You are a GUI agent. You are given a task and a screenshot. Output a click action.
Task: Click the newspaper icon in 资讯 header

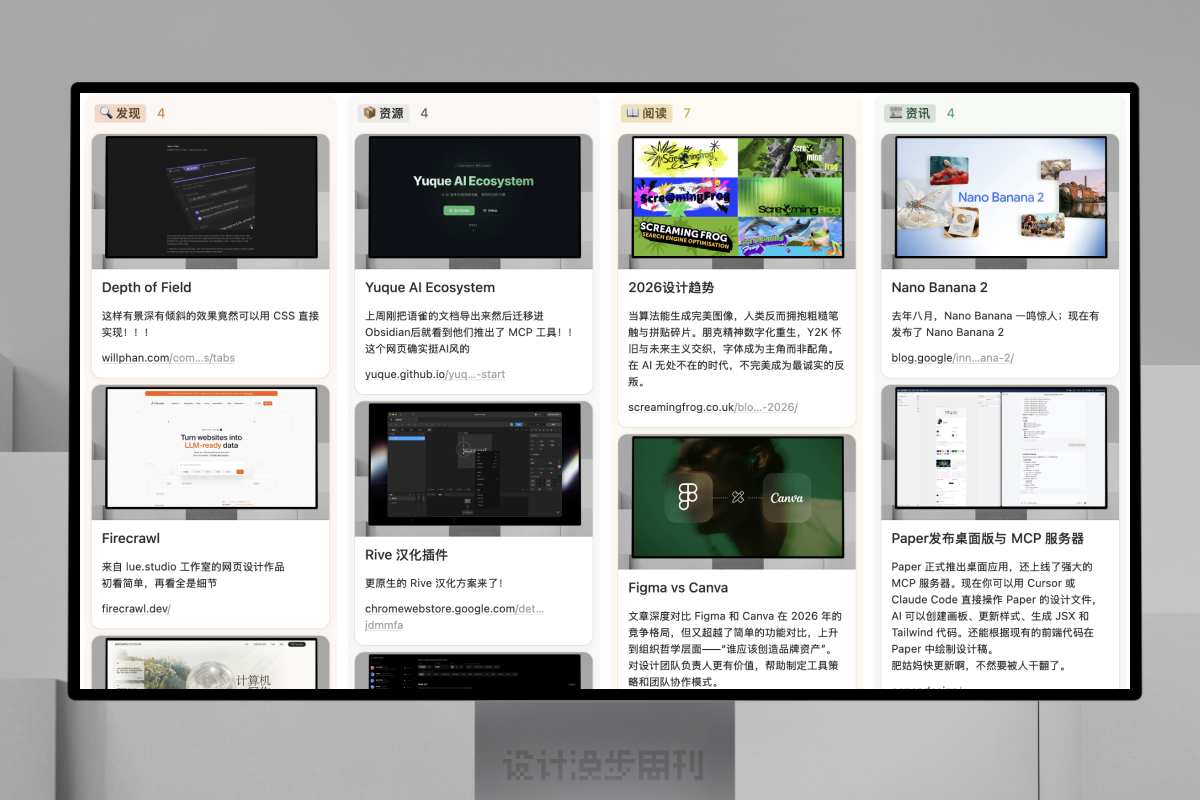click(x=895, y=113)
